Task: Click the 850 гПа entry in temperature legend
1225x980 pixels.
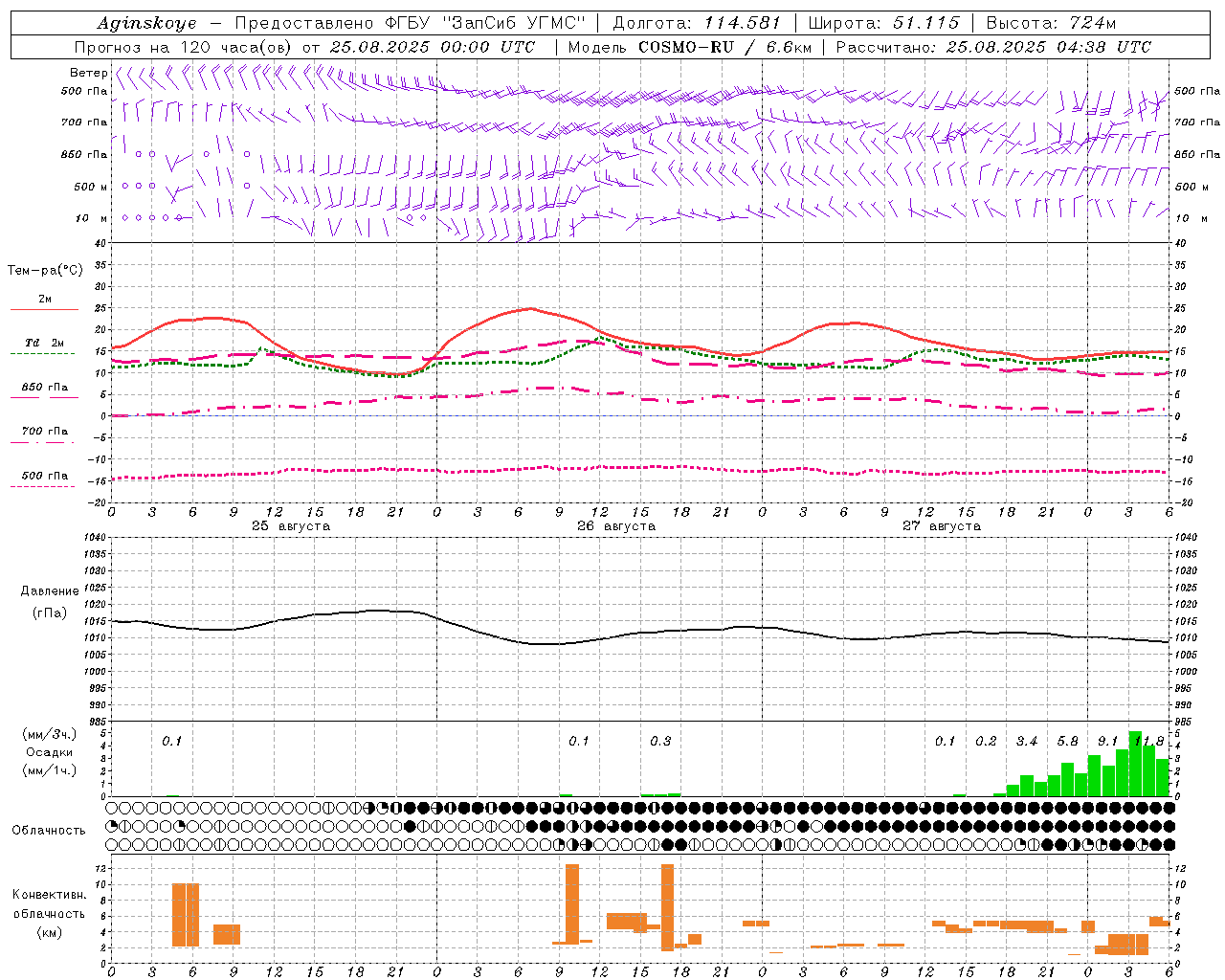Action: [44, 388]
